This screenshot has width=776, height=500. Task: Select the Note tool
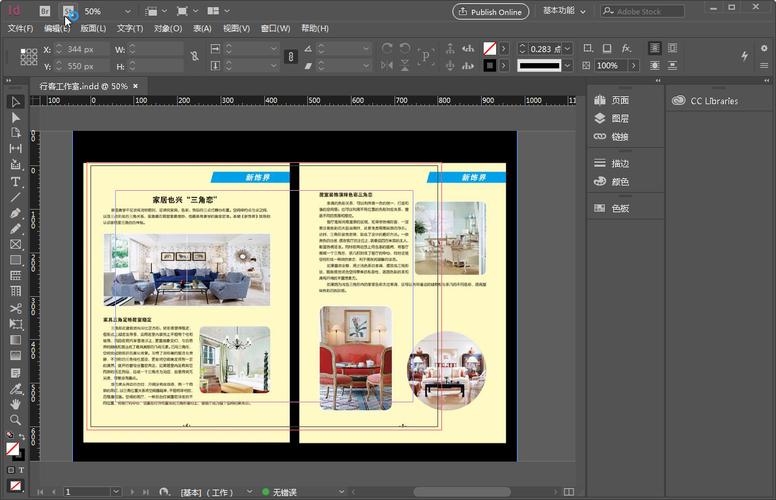pyautogui.click(x=15, y=373)
